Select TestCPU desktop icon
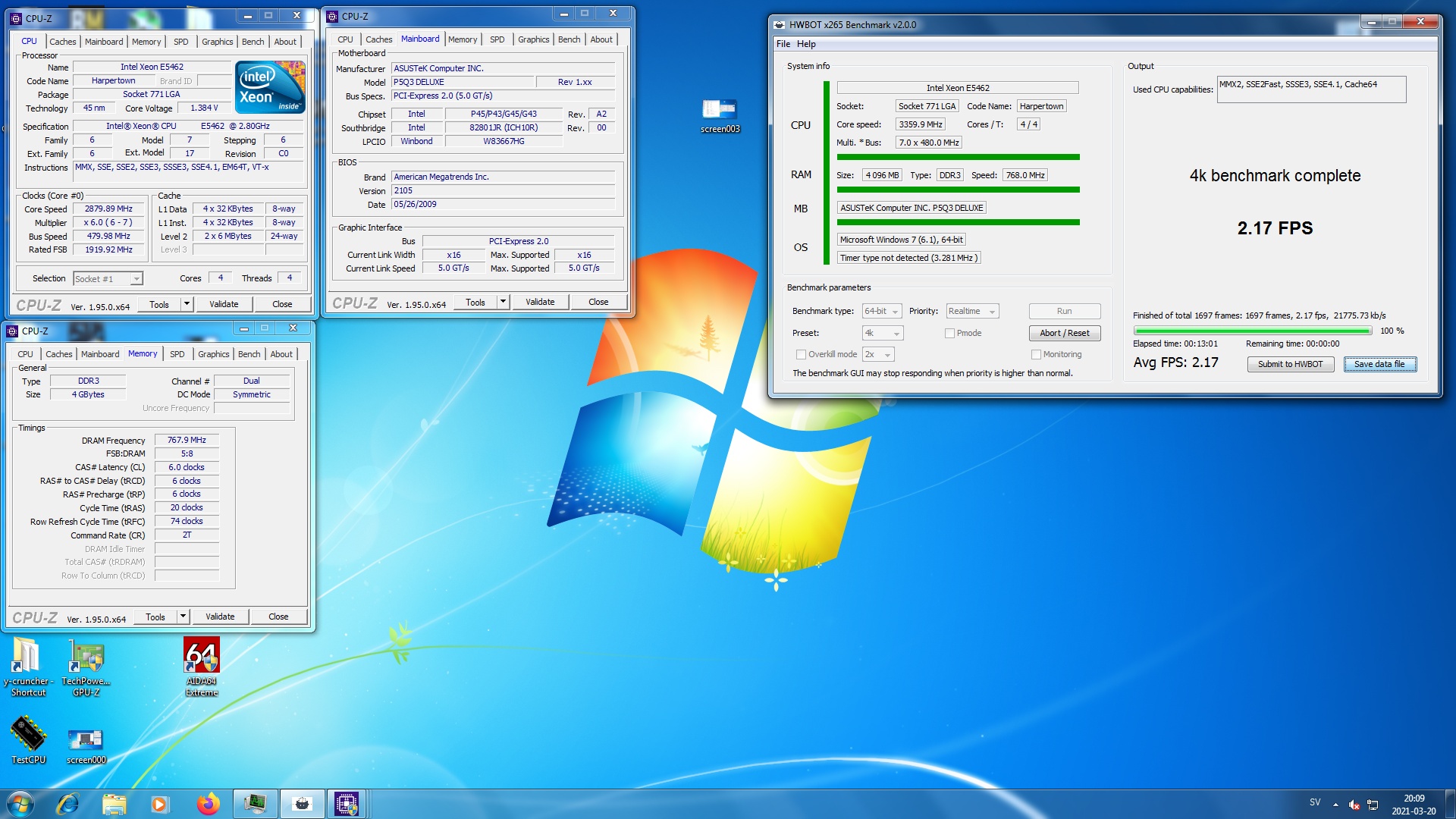 click(x=28, y=740)
